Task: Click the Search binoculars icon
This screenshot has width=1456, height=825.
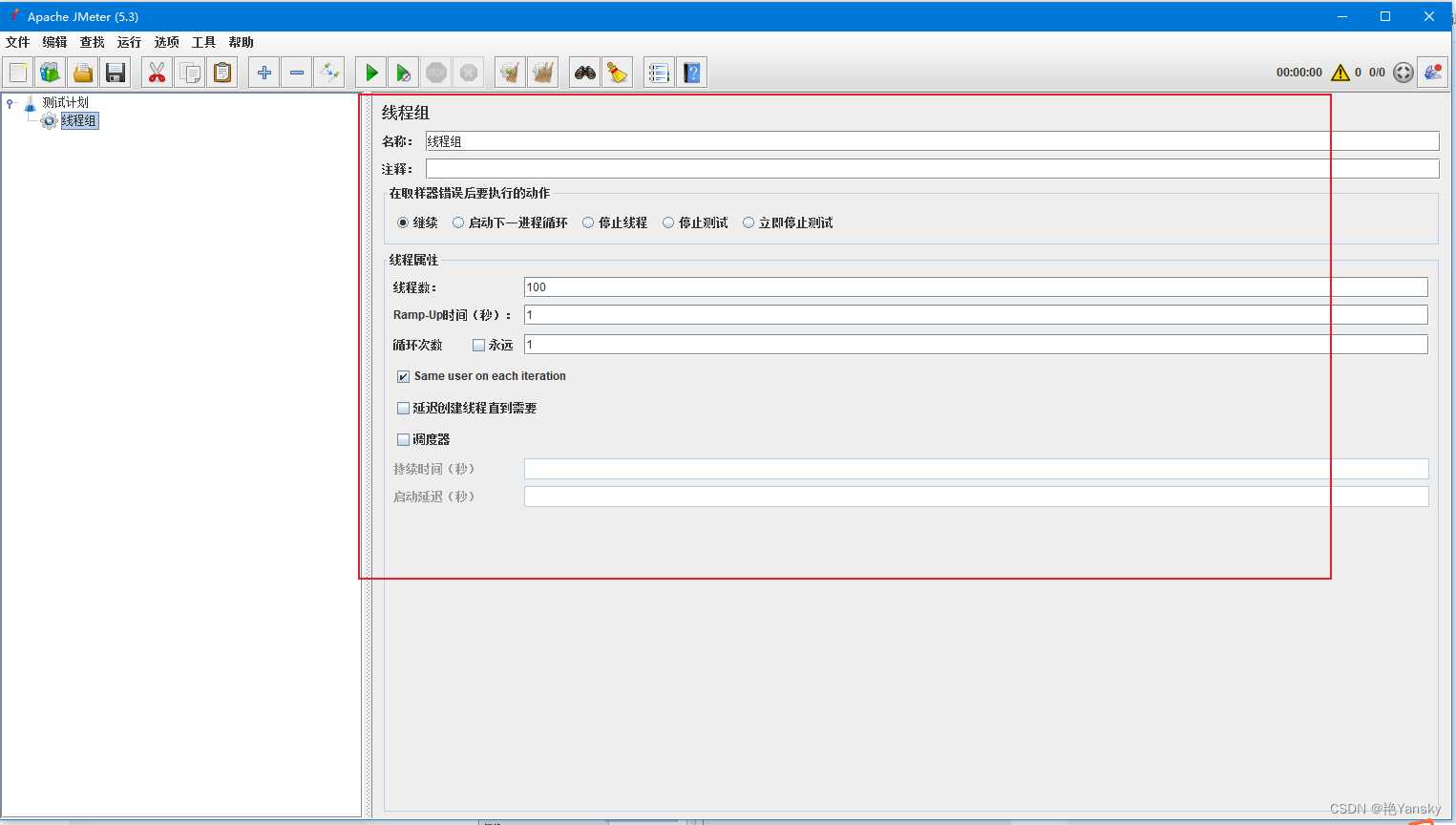Action: point(585,73)
